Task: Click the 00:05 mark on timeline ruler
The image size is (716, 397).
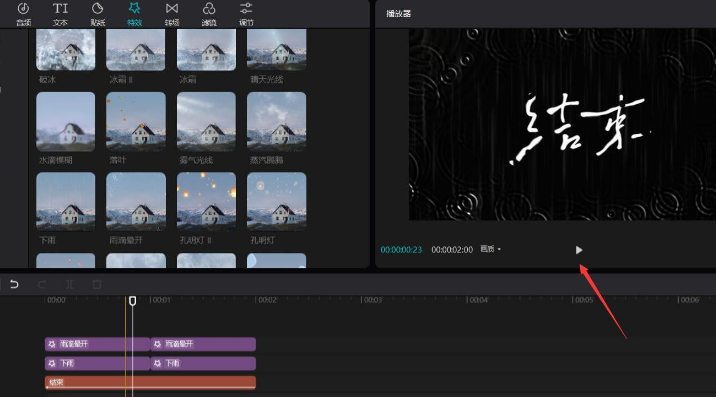Action: [x=584, y=300]
